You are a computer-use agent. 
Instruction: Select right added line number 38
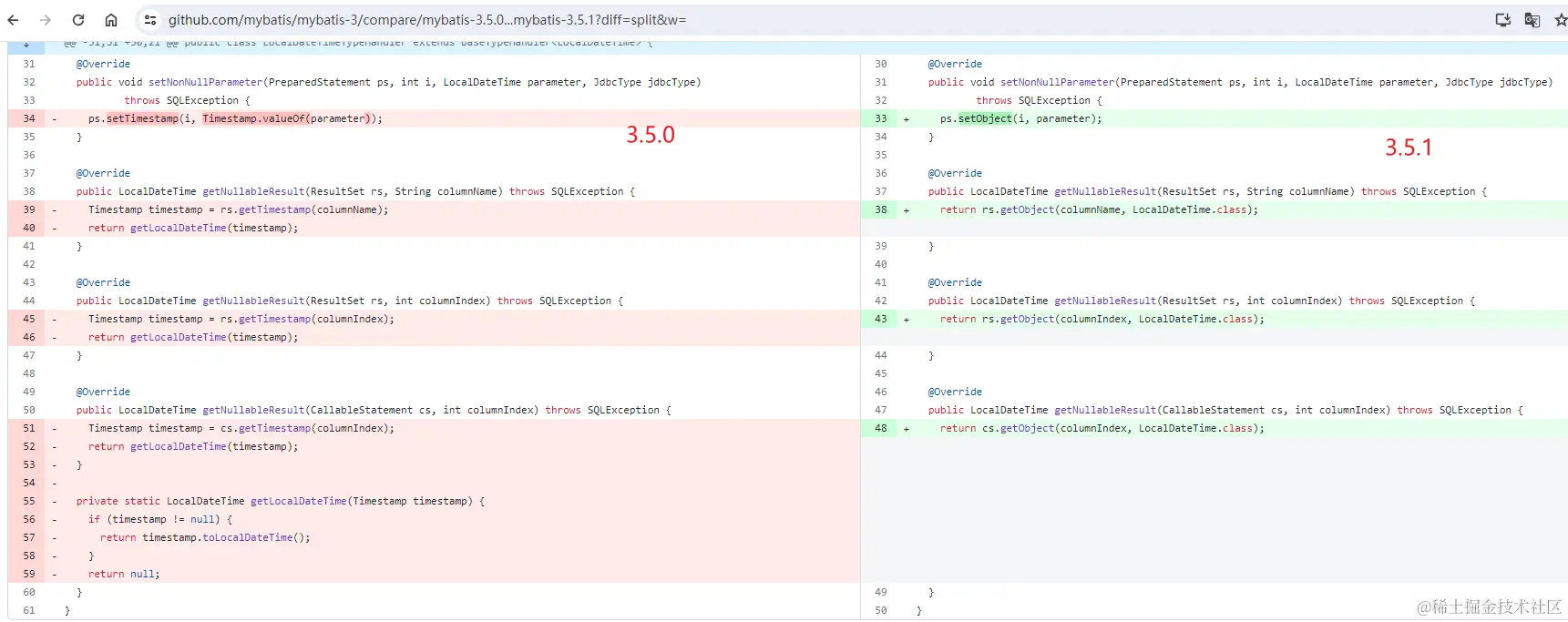click(881, 209)
